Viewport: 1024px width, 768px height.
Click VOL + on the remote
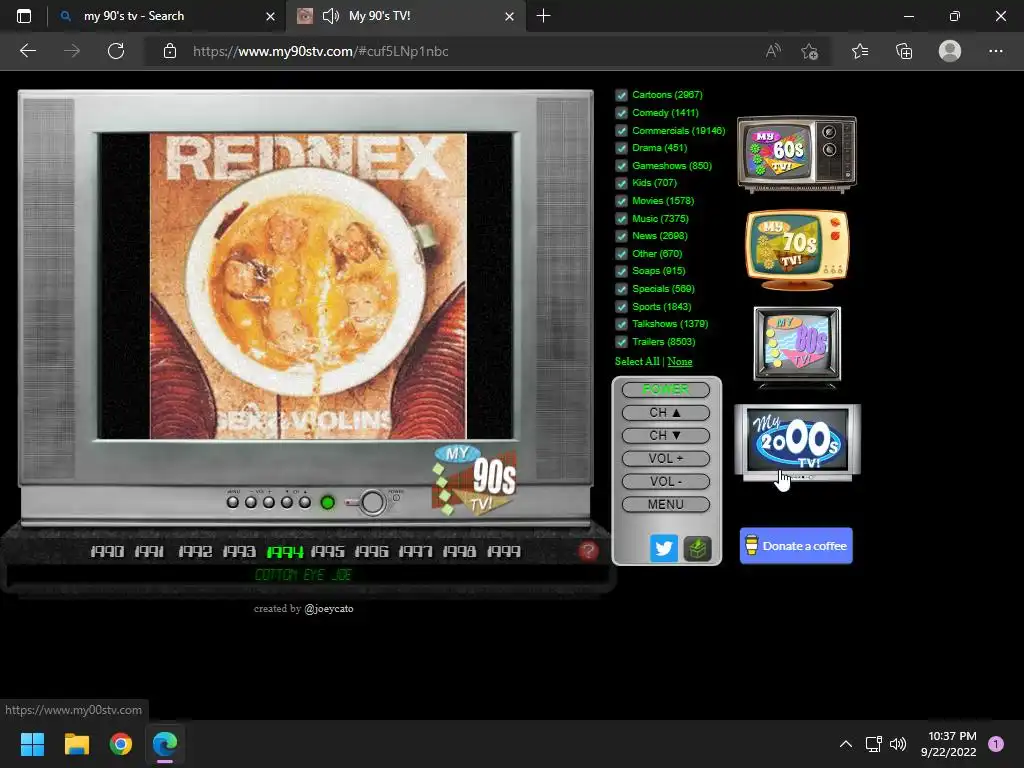coord(665,458)
